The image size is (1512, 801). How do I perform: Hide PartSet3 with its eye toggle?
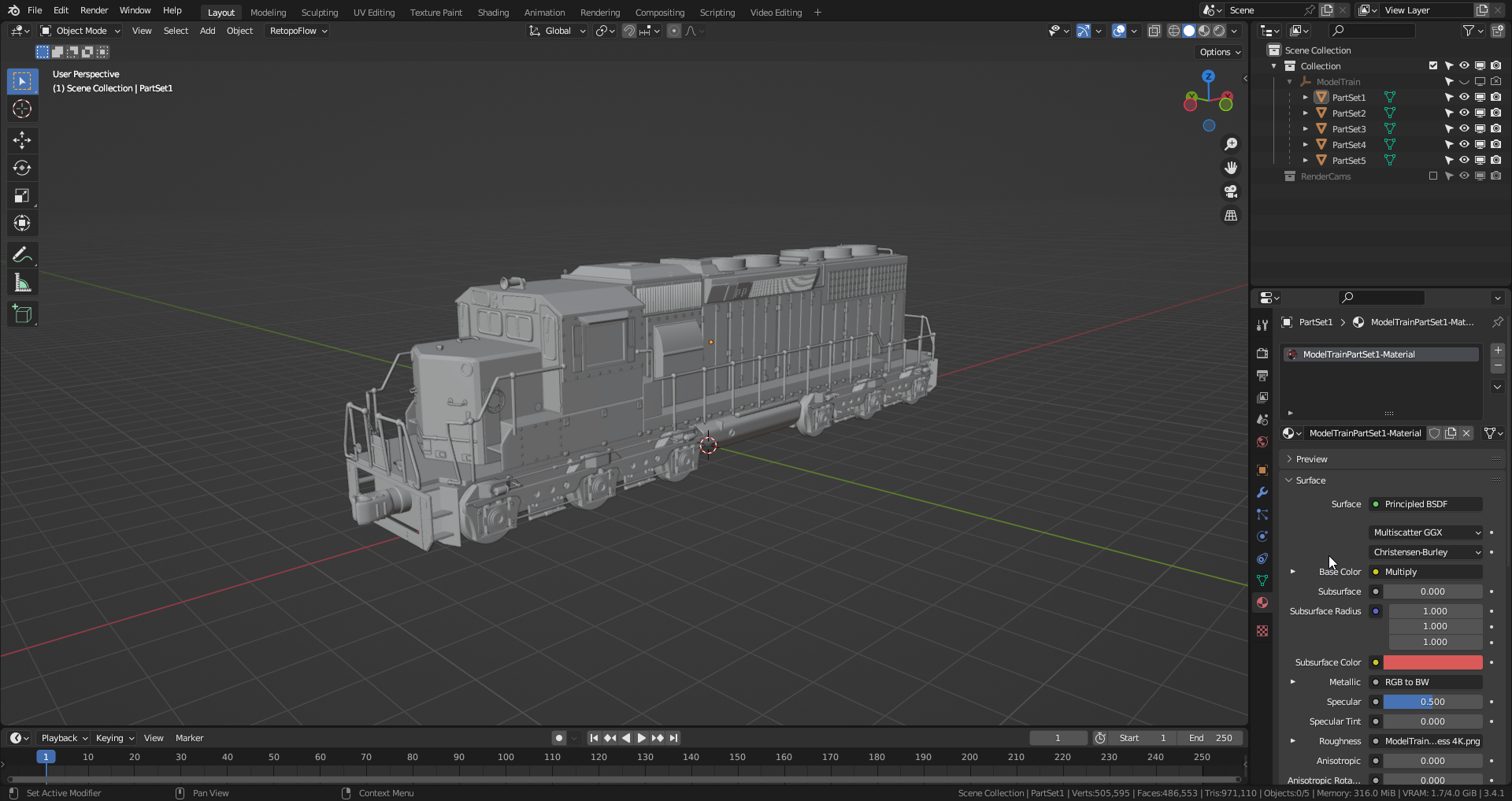tap(1464, 128)
